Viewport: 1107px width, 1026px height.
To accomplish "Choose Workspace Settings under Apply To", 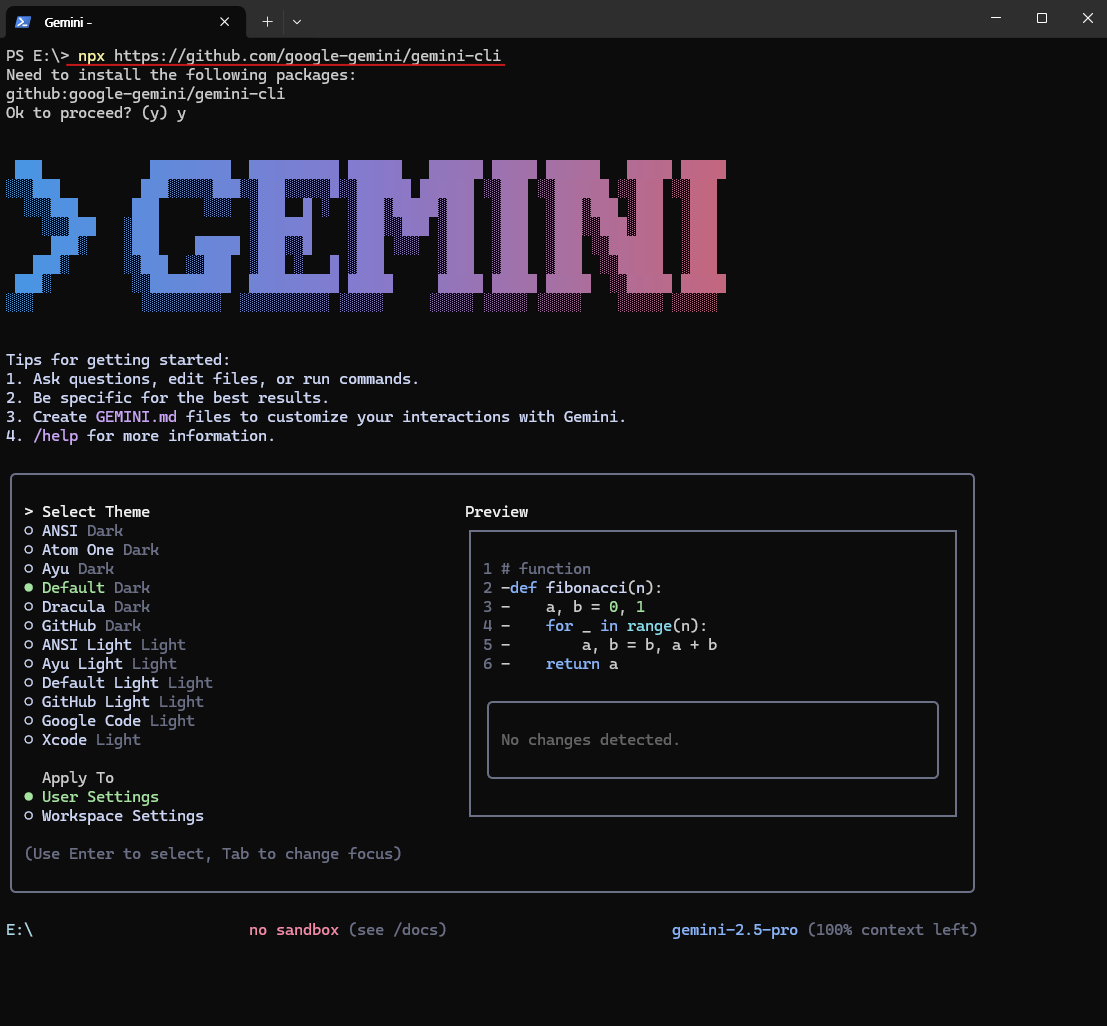I will point(114,816).
